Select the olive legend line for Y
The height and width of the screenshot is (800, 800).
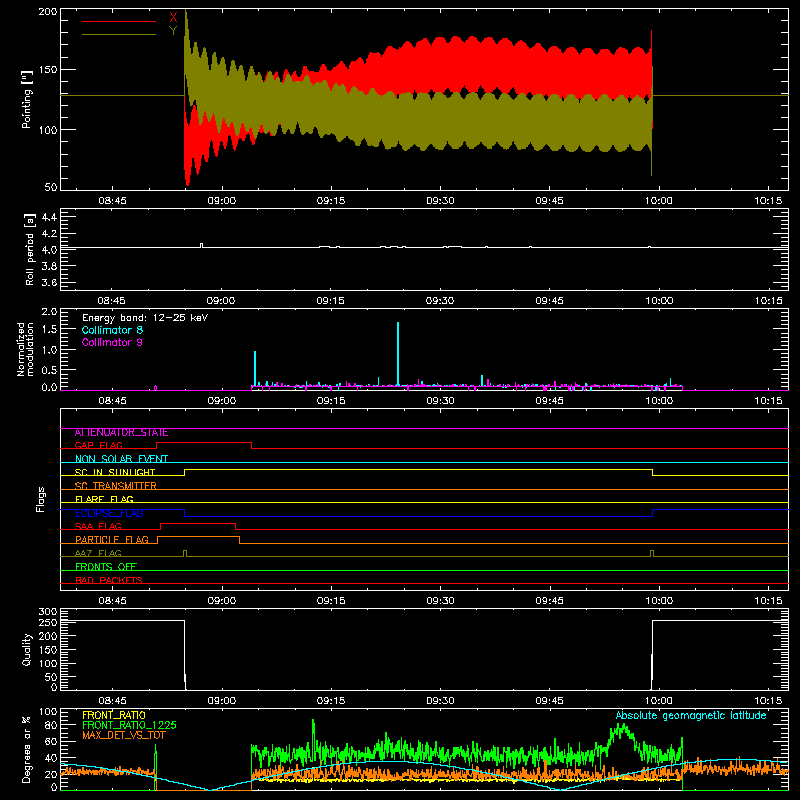(x=119, y=34)
